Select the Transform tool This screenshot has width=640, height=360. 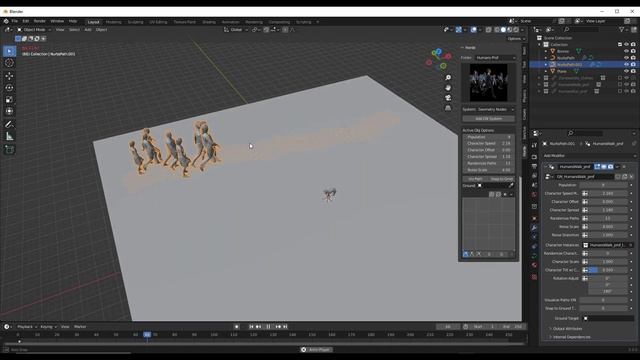(x=9, y=111)
